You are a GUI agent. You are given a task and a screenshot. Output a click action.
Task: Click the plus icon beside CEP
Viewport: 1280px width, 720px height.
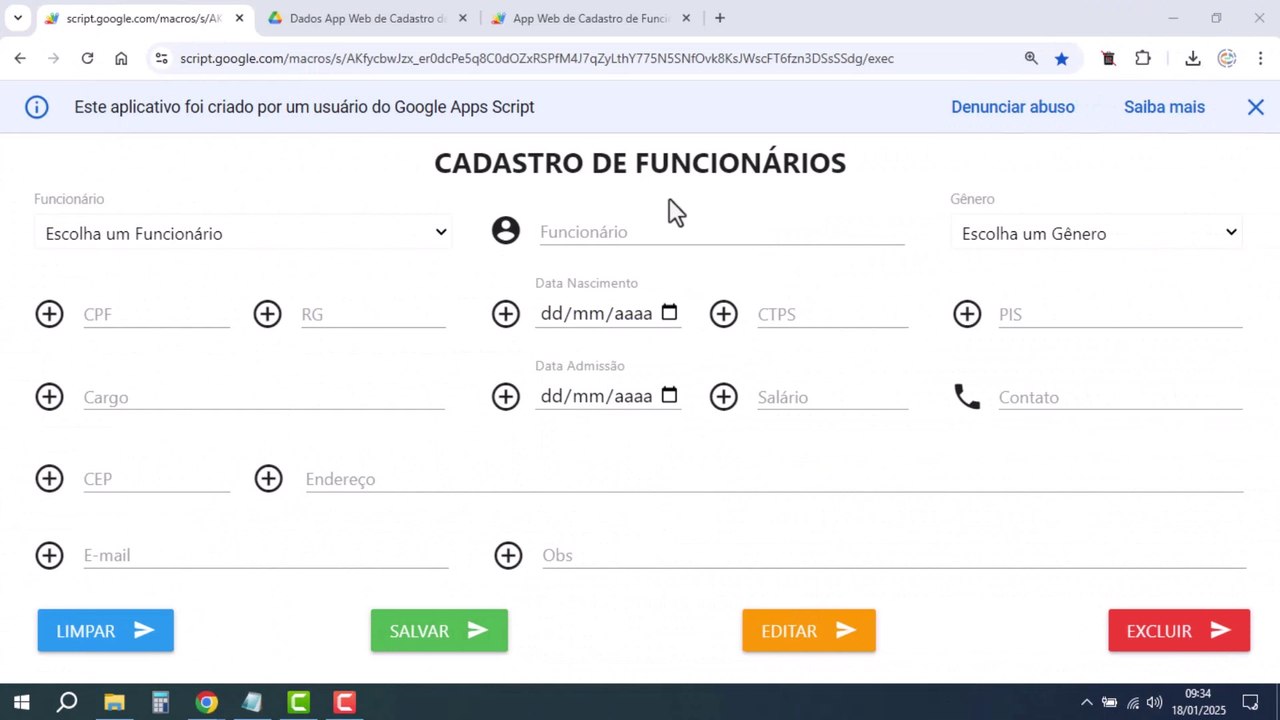(49, 479)
